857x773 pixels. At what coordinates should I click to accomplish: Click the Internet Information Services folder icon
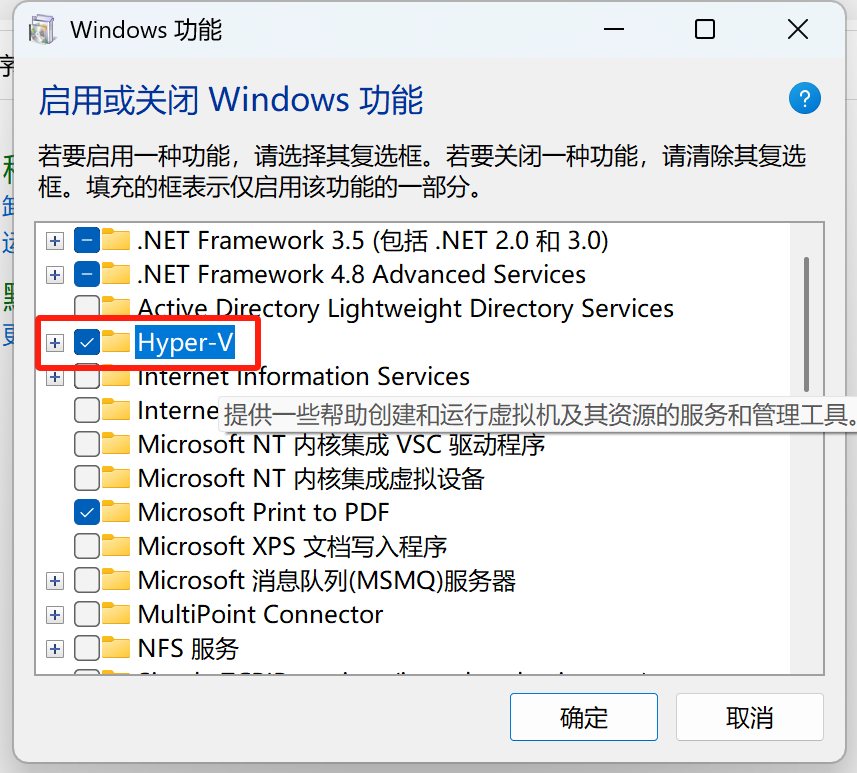[117, 377]
